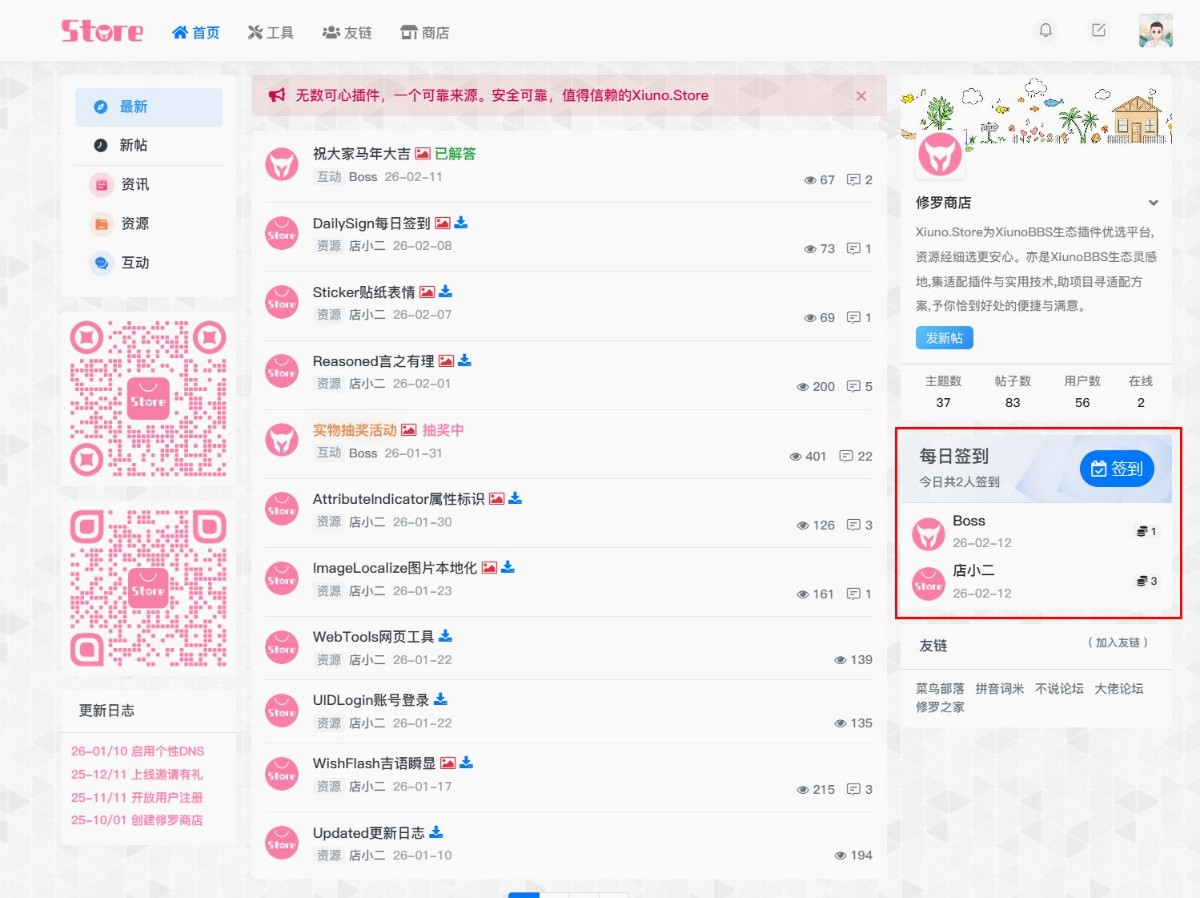Click the compose post icon in header
1200x898 pixels.
tap(1099, 30)
